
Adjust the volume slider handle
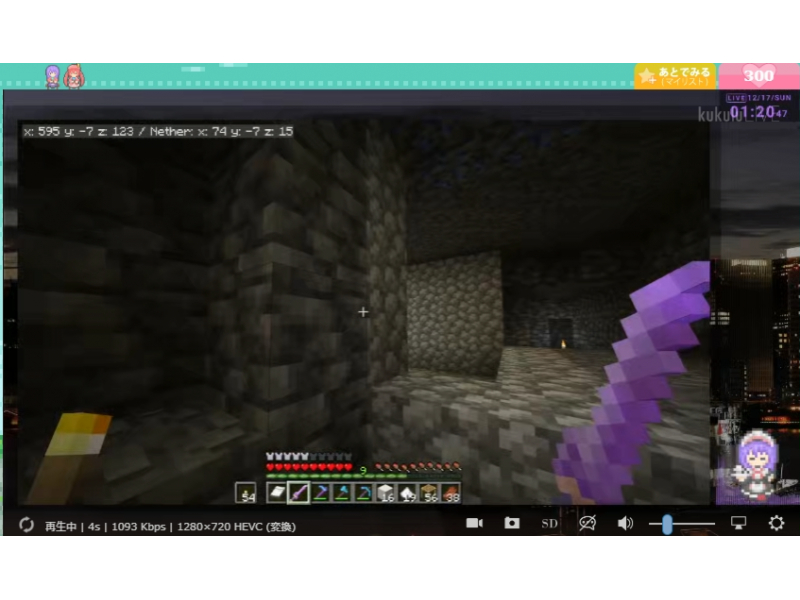(666, 523)
